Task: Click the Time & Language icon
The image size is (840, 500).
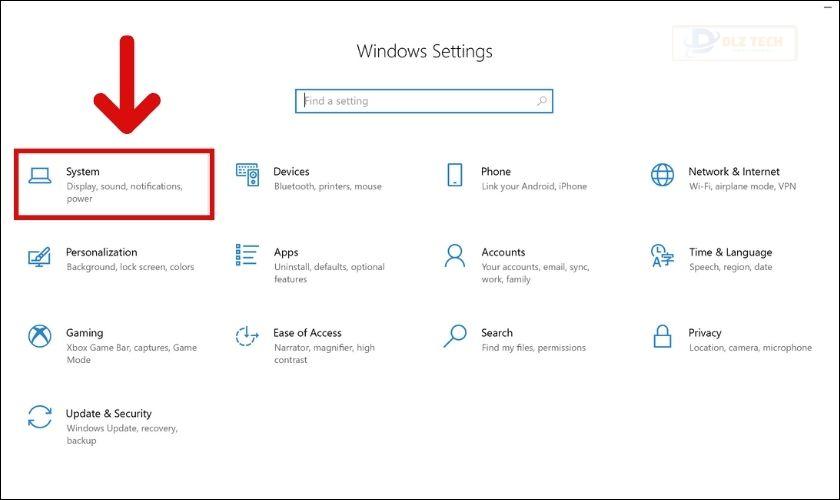Action: coord(662,256)
